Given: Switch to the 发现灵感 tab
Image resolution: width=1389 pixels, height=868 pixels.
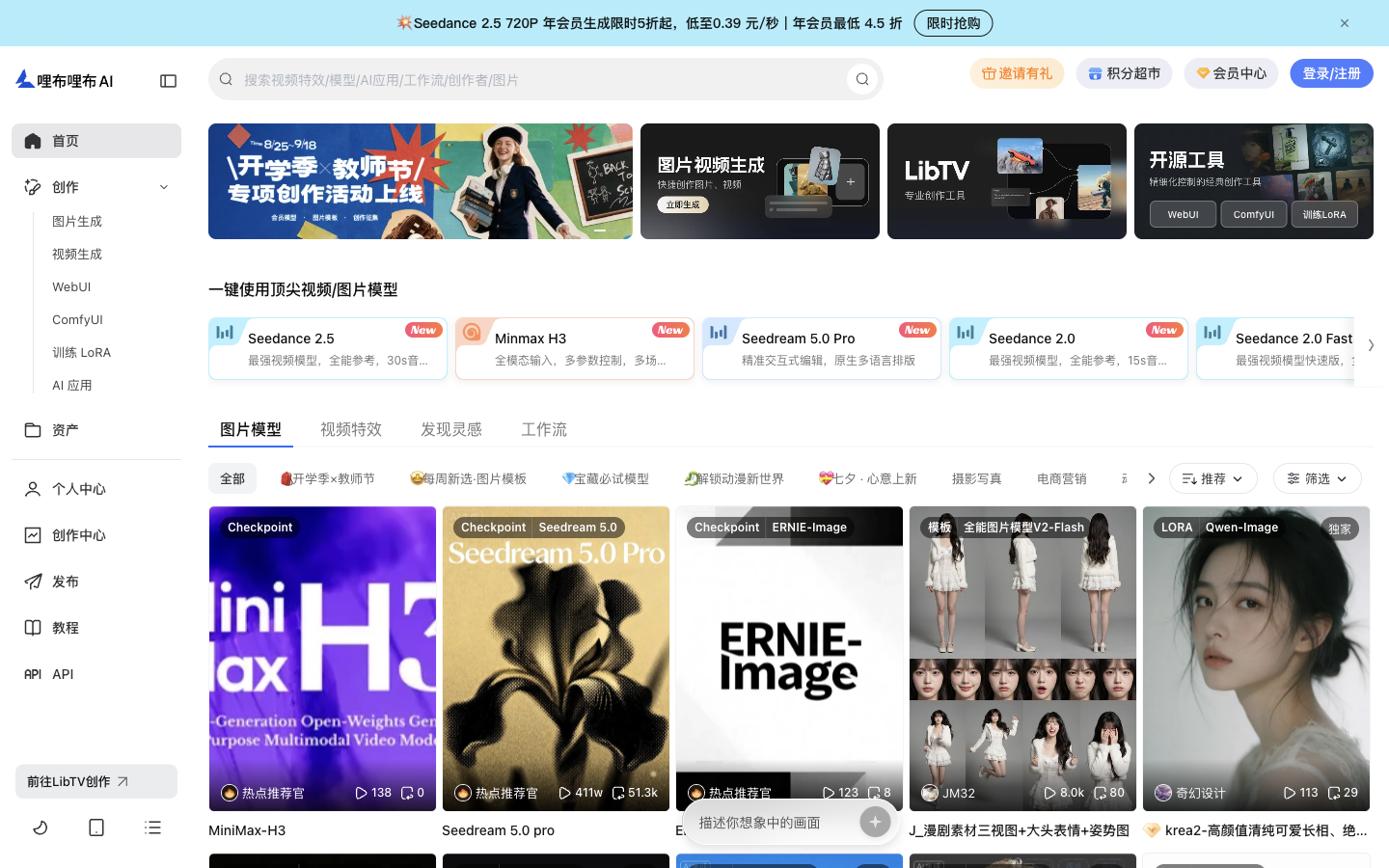Looking at the screenshot, I should [451, 429].
